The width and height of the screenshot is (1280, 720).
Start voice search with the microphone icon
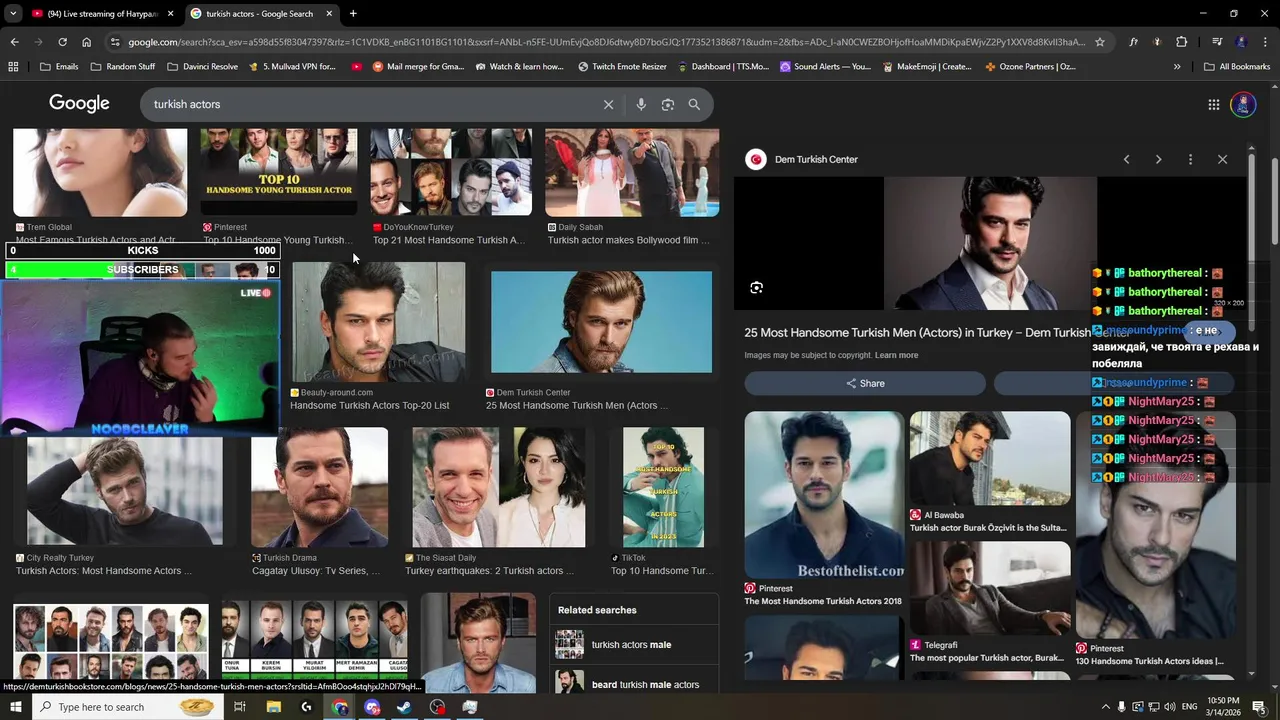pyautogui.click(x=641, y=104)
